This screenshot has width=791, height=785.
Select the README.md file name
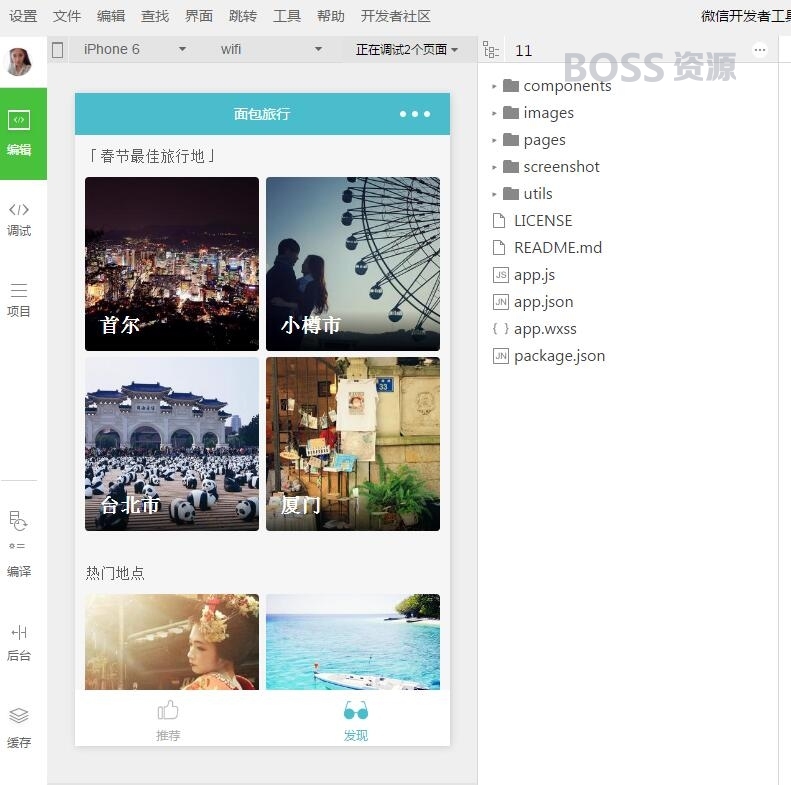pos(558,248)
